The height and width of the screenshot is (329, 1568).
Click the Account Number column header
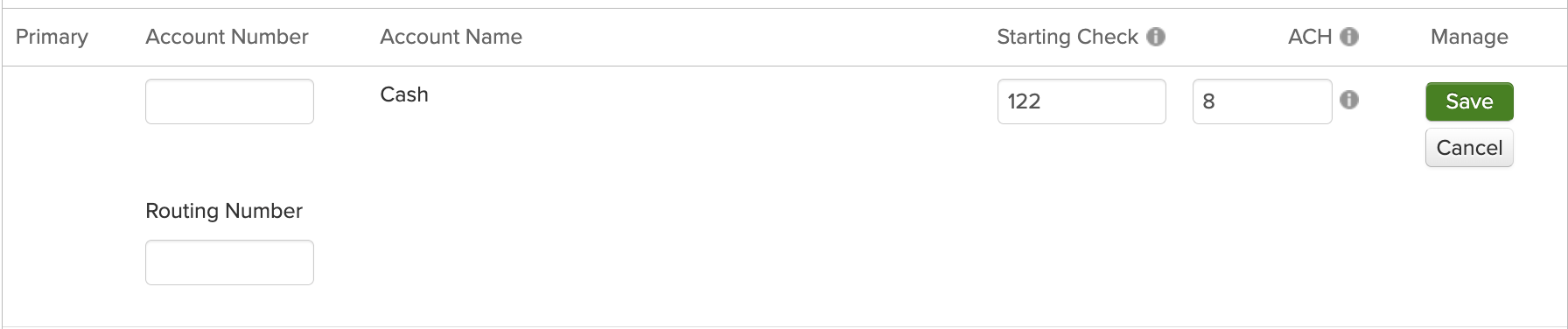pyautogui.click(x=227, y=37)
